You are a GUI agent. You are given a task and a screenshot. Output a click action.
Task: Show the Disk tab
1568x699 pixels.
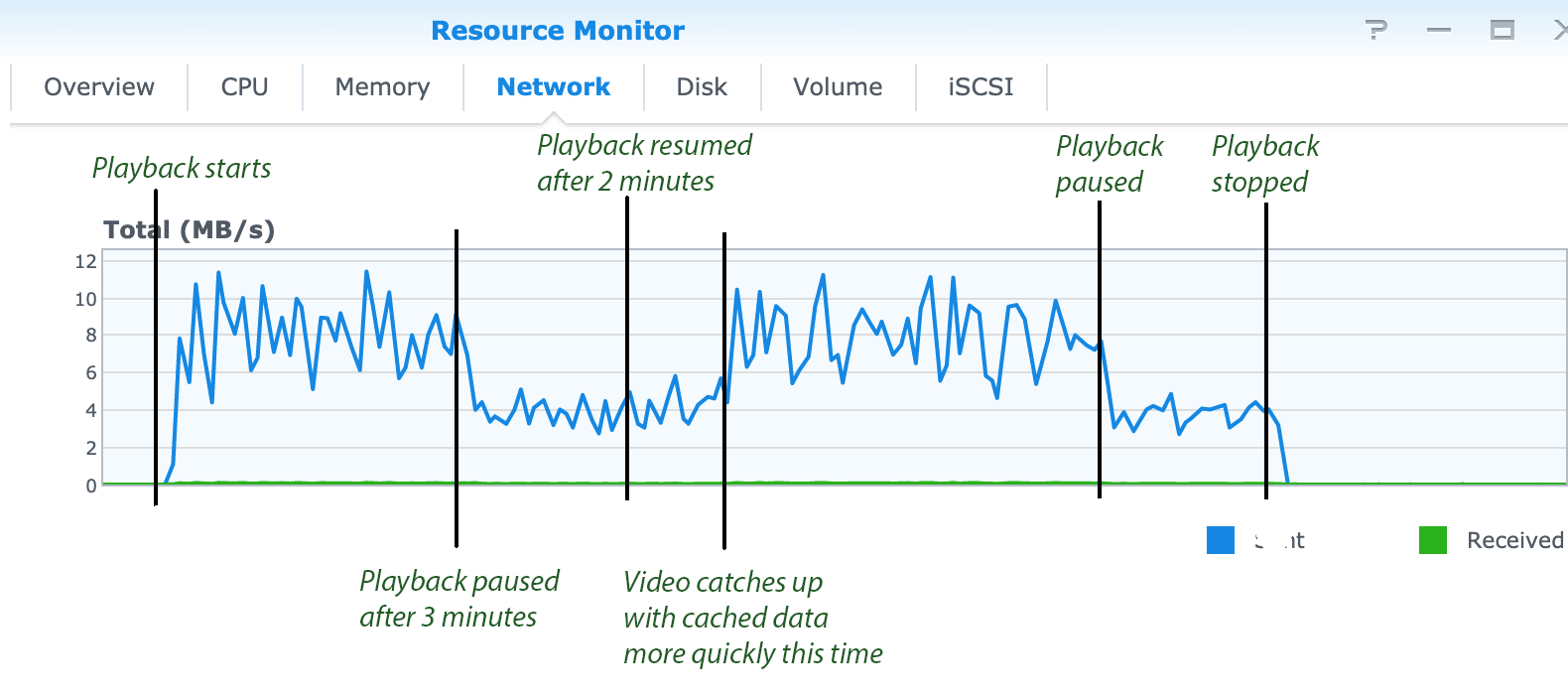pyautogui.click(x=702, y=87)
